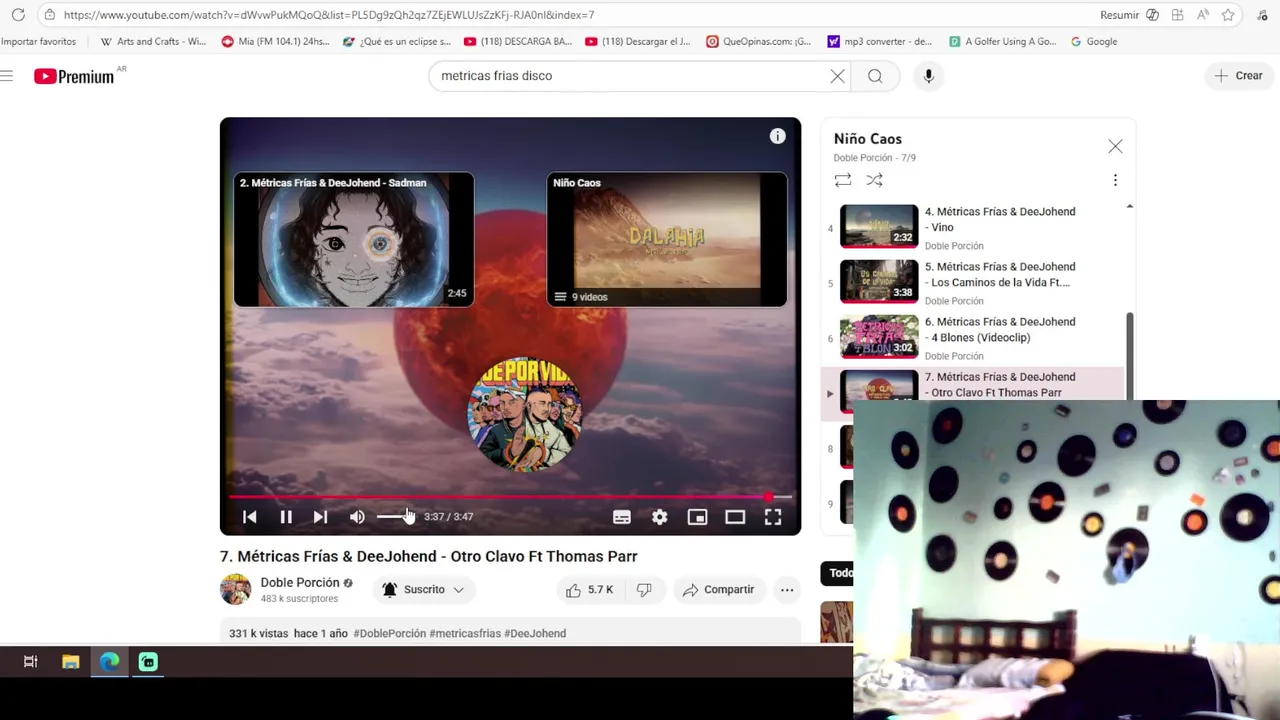Open the video info card icon

777,136
